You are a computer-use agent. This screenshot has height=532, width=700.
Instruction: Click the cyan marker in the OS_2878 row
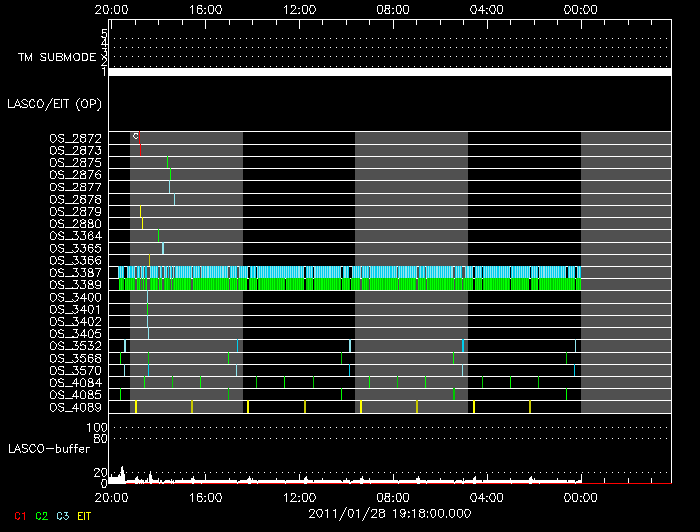coord(174,199)
